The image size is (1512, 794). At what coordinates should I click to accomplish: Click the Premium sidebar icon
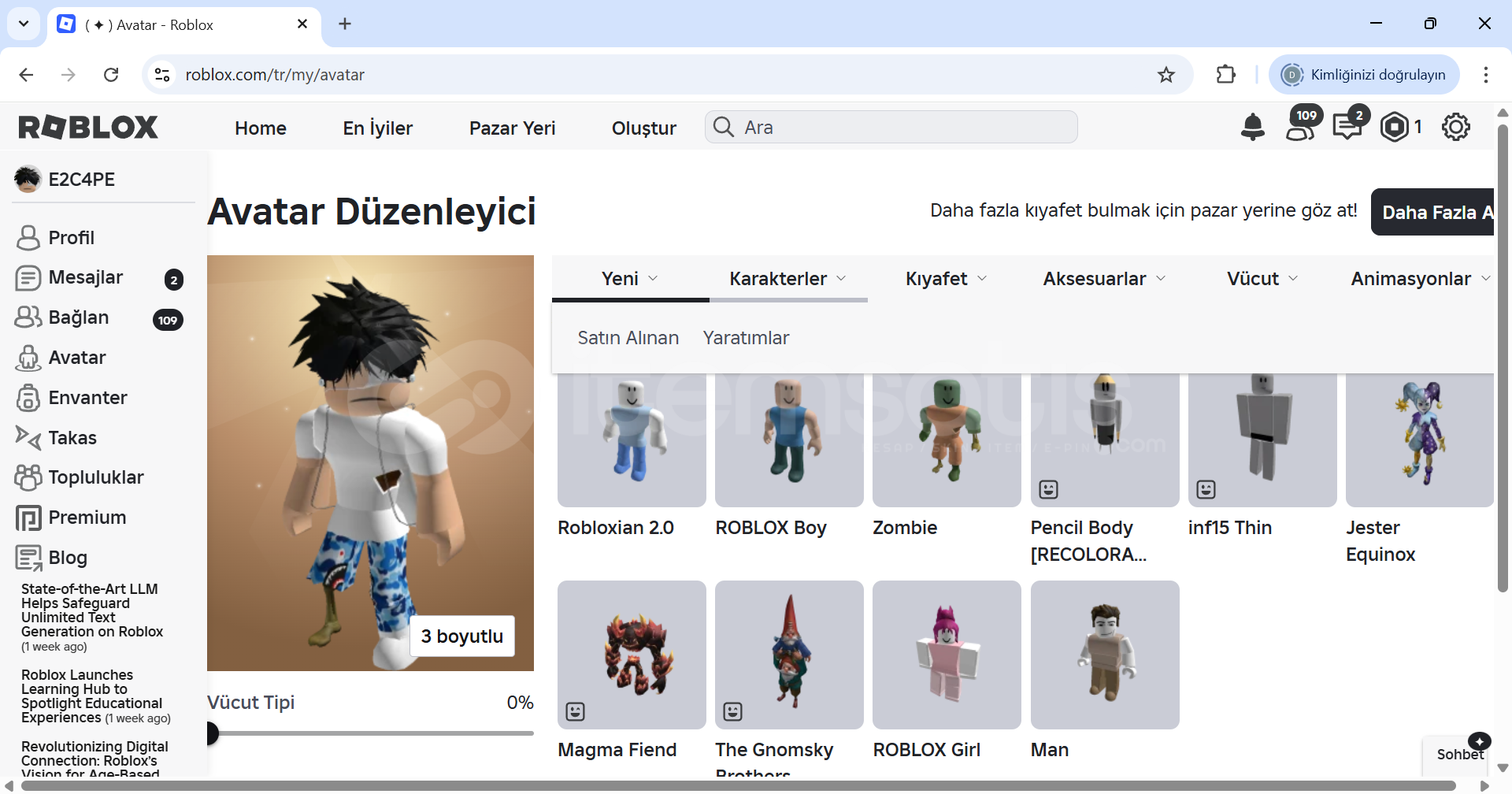(x=28, y=518)
